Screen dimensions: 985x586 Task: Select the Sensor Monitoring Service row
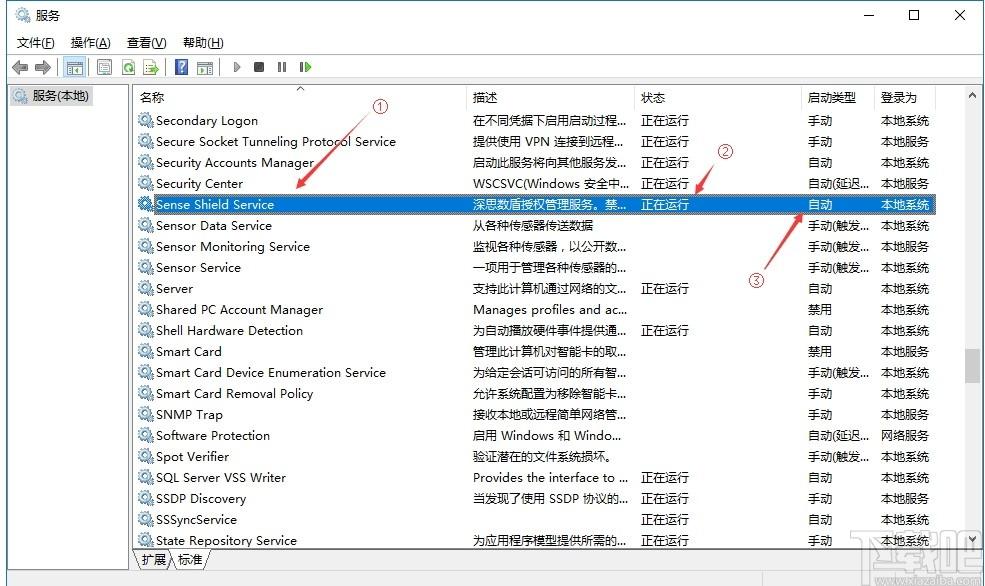pos(535,246)
